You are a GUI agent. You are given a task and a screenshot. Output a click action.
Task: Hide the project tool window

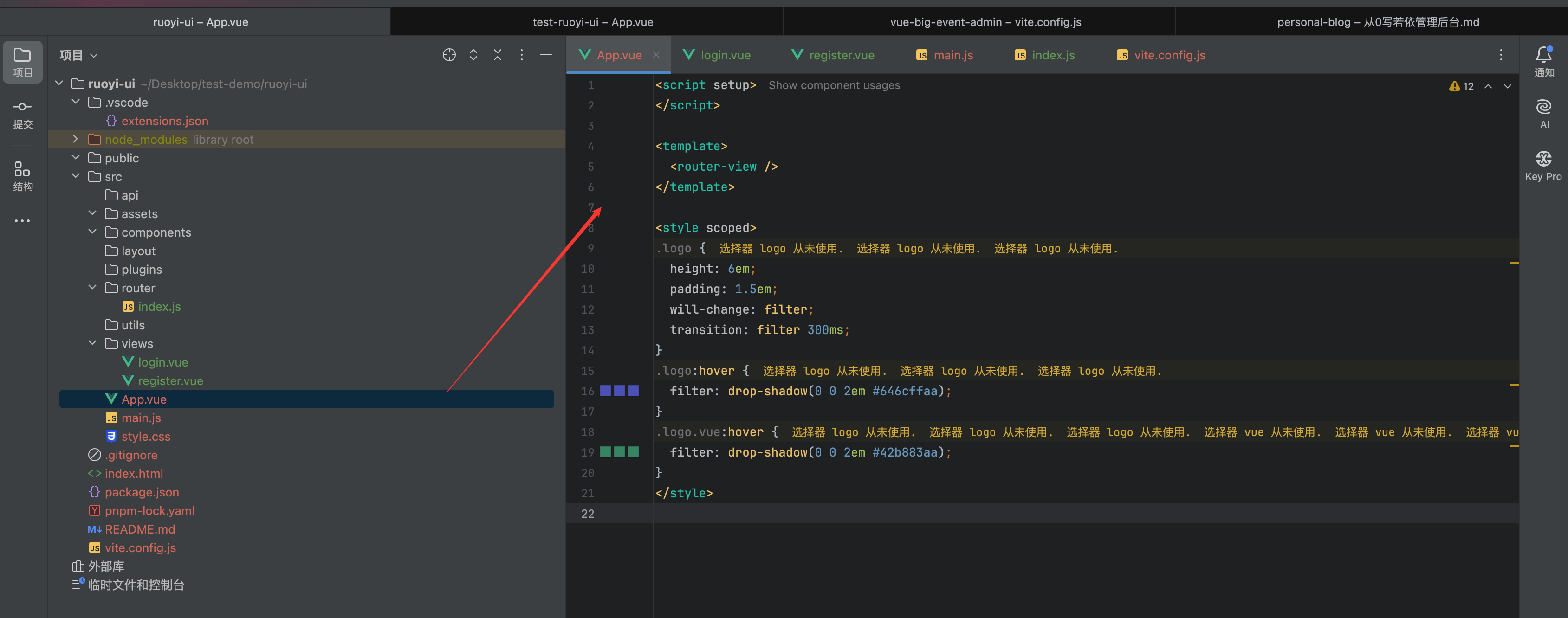546,55
